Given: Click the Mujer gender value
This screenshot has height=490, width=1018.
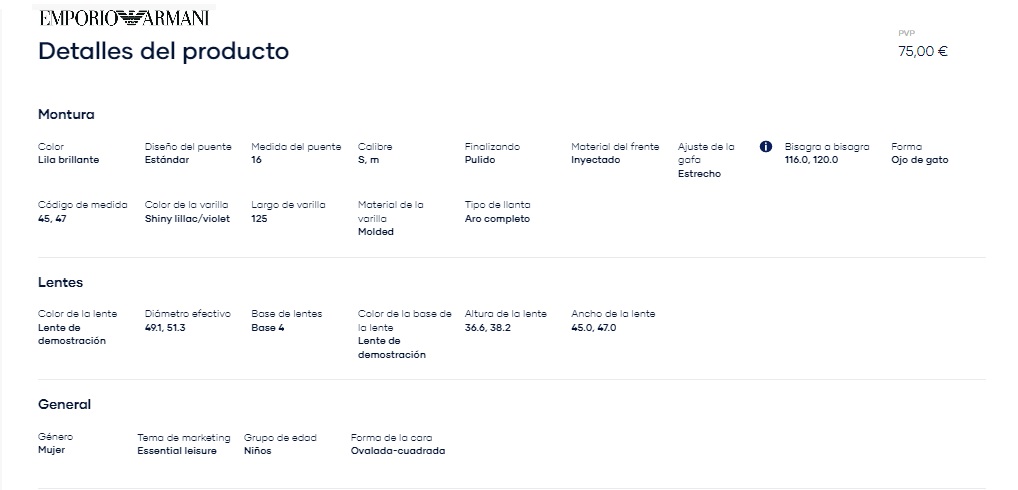Looking at the screenshot, I should pyautogui.click(x=51, y=450).
